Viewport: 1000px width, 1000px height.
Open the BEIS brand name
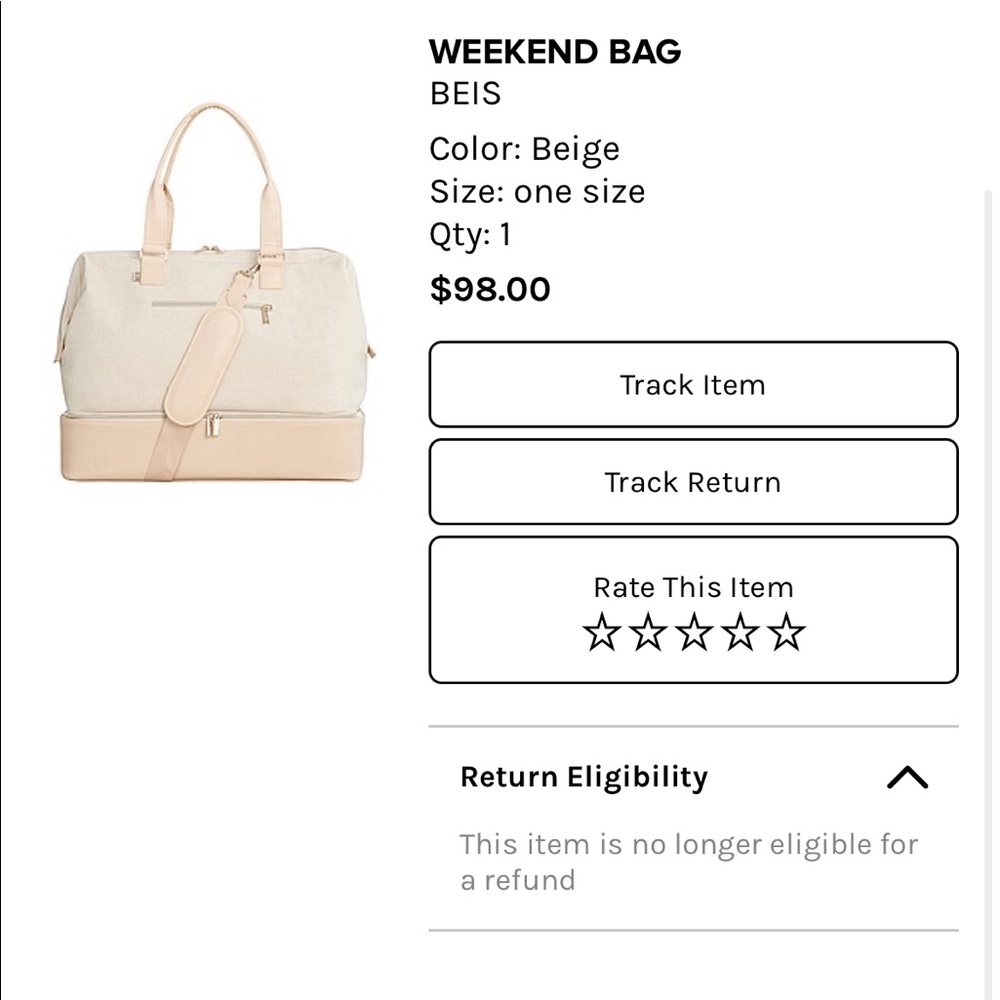pos(465,94)
